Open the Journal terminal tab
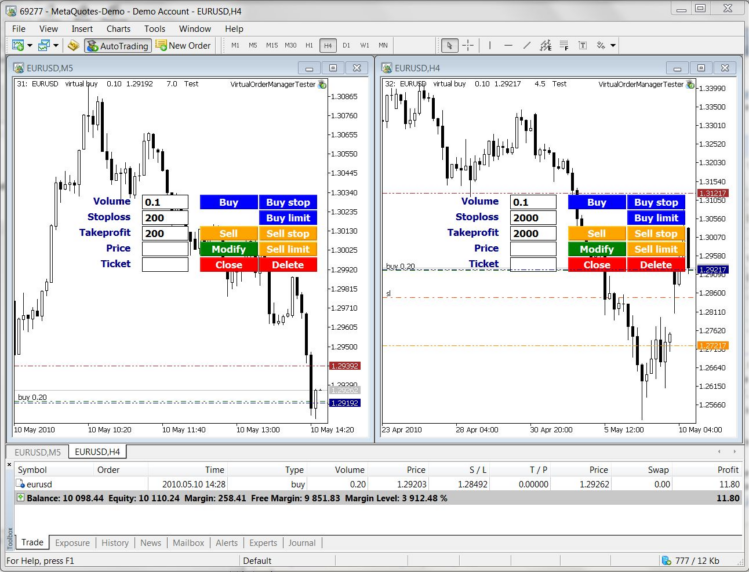This screenshot has height=572, width=749. (302, 543)
